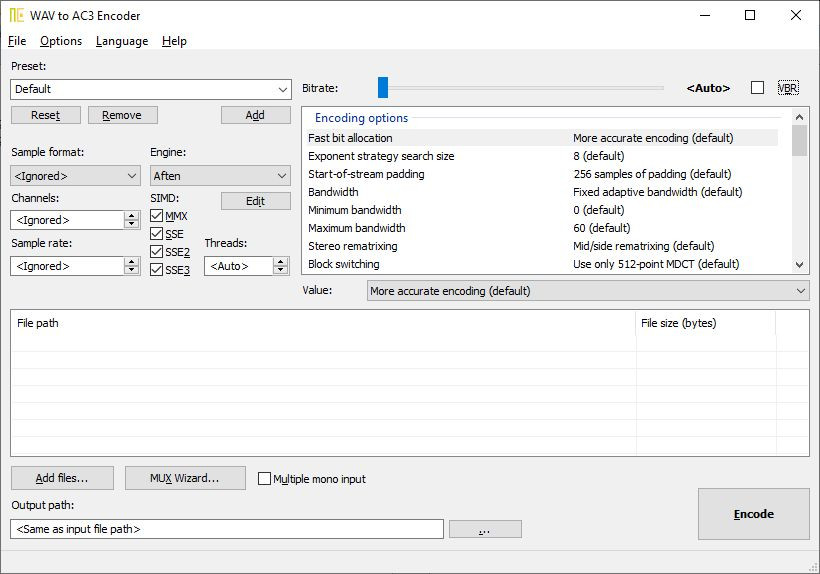This screenshot has height=574, width=820.
Task: Select the Start-of-stream padding row
Action: click(542, 174)
